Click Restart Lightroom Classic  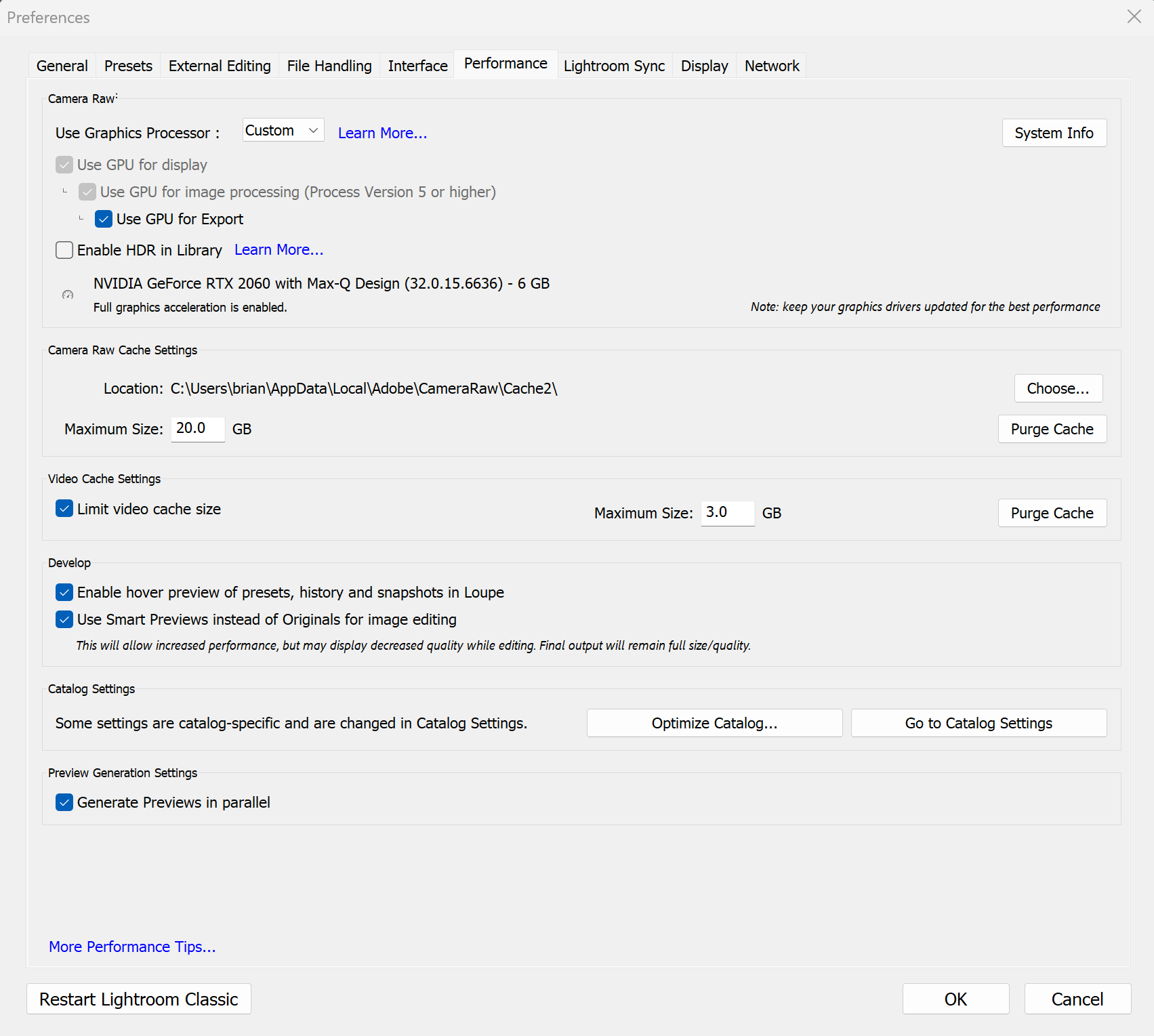[x=138, y=999]
